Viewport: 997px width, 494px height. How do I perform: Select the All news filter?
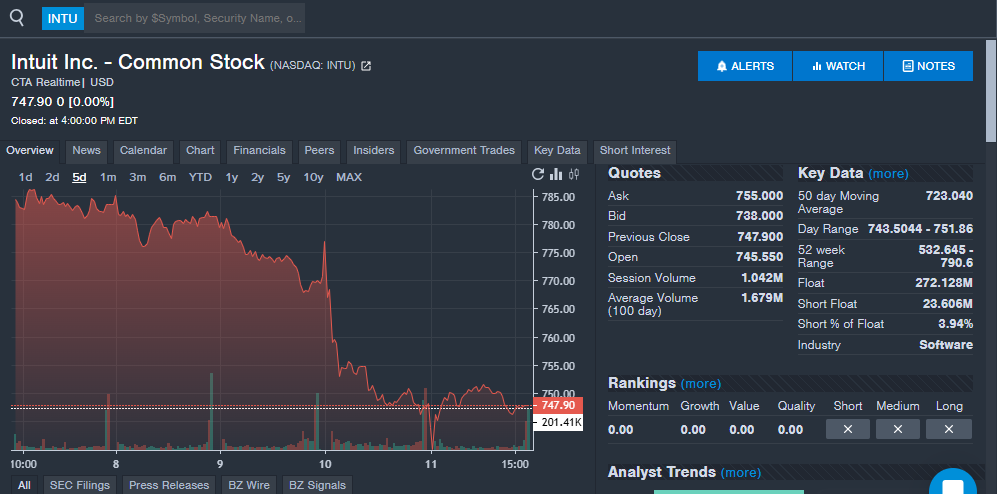24,485
